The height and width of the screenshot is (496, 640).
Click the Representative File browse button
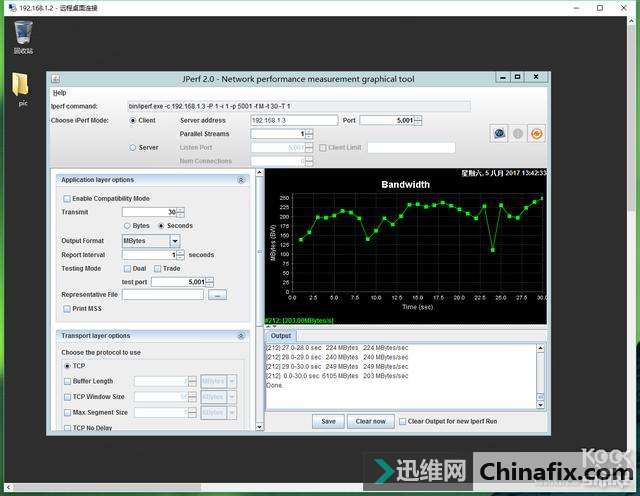(x=217, y=295)
